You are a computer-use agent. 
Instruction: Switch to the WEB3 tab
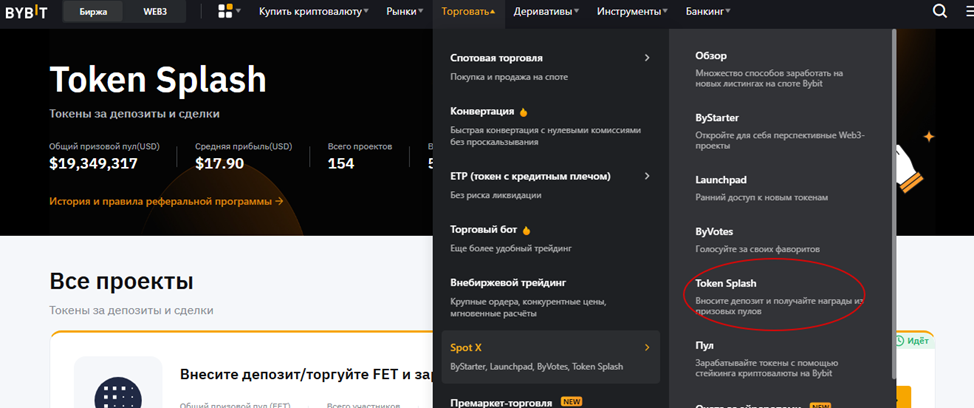155,12
